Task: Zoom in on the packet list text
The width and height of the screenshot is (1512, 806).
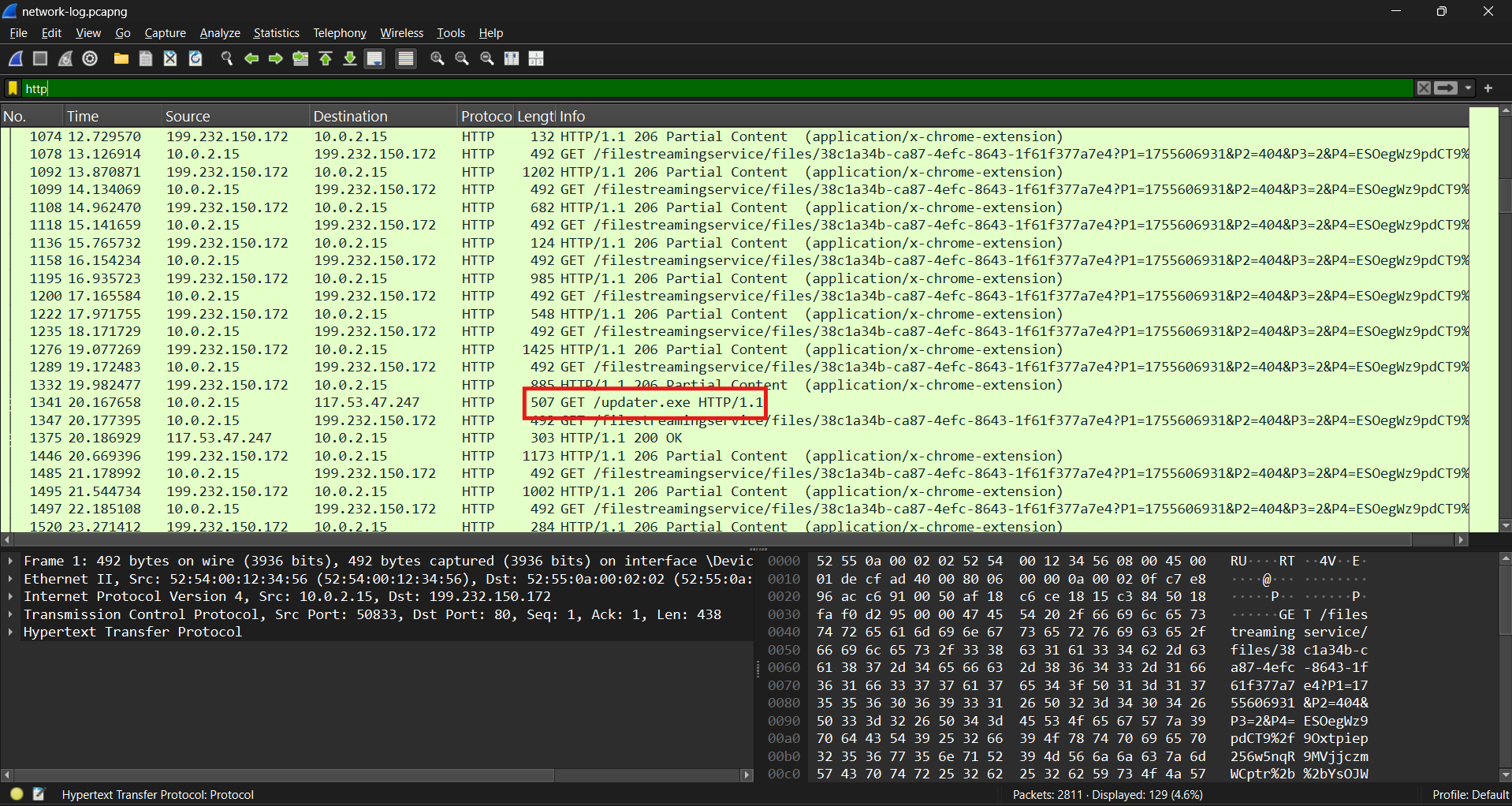Action: [x=438, y=58]
